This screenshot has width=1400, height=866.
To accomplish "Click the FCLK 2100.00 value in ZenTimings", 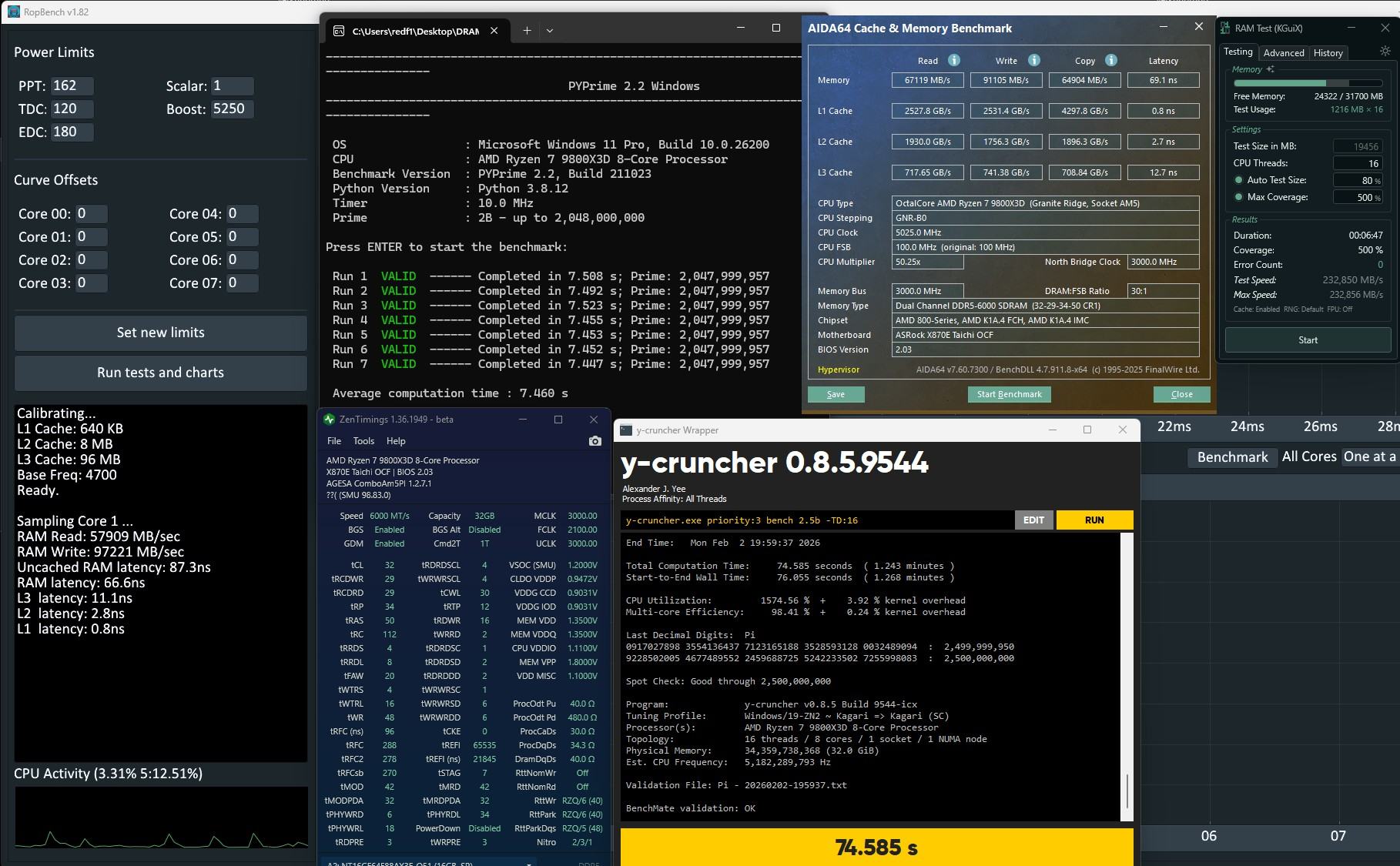I will (582, 530).
